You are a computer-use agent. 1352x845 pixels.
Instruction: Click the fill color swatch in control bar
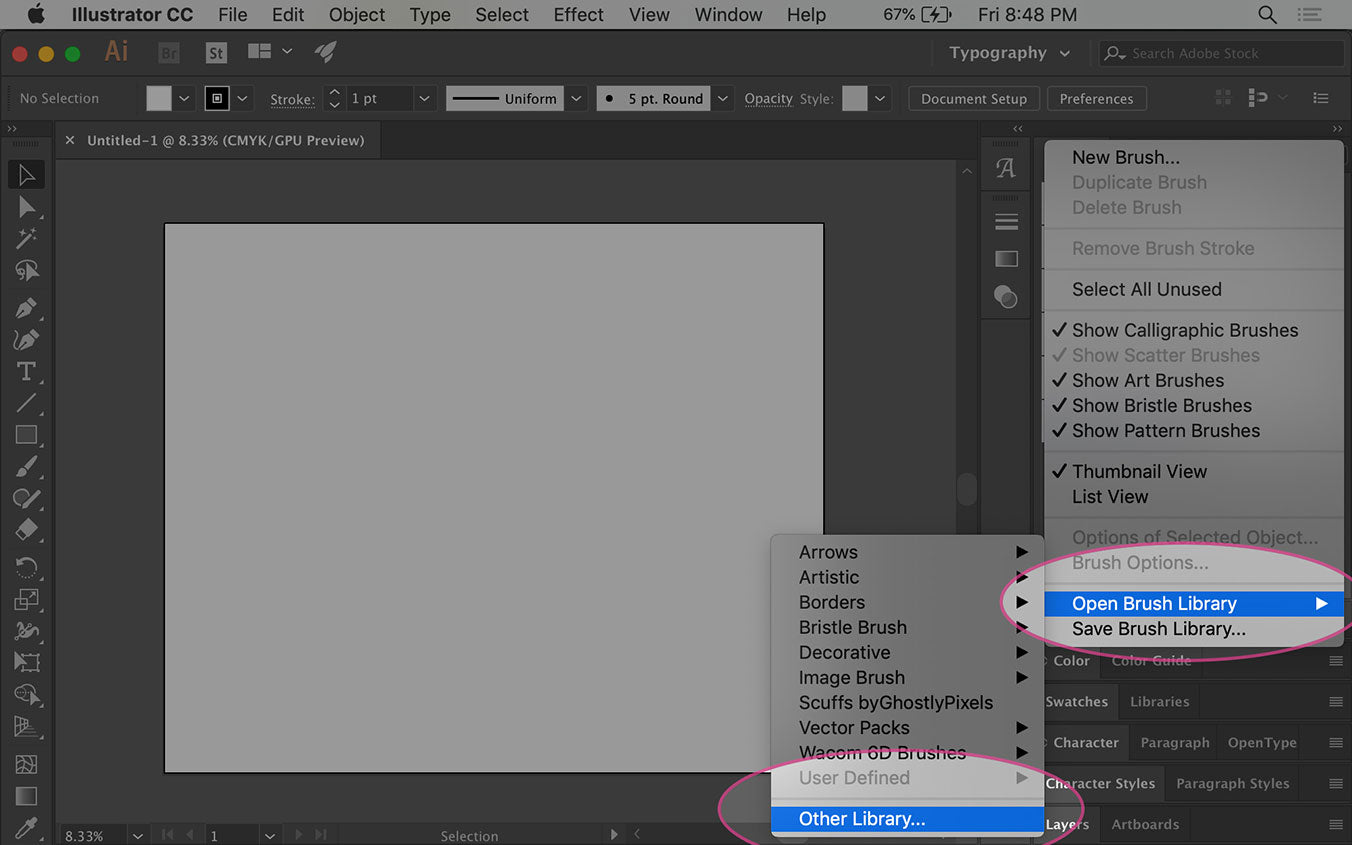coord(159,98)
